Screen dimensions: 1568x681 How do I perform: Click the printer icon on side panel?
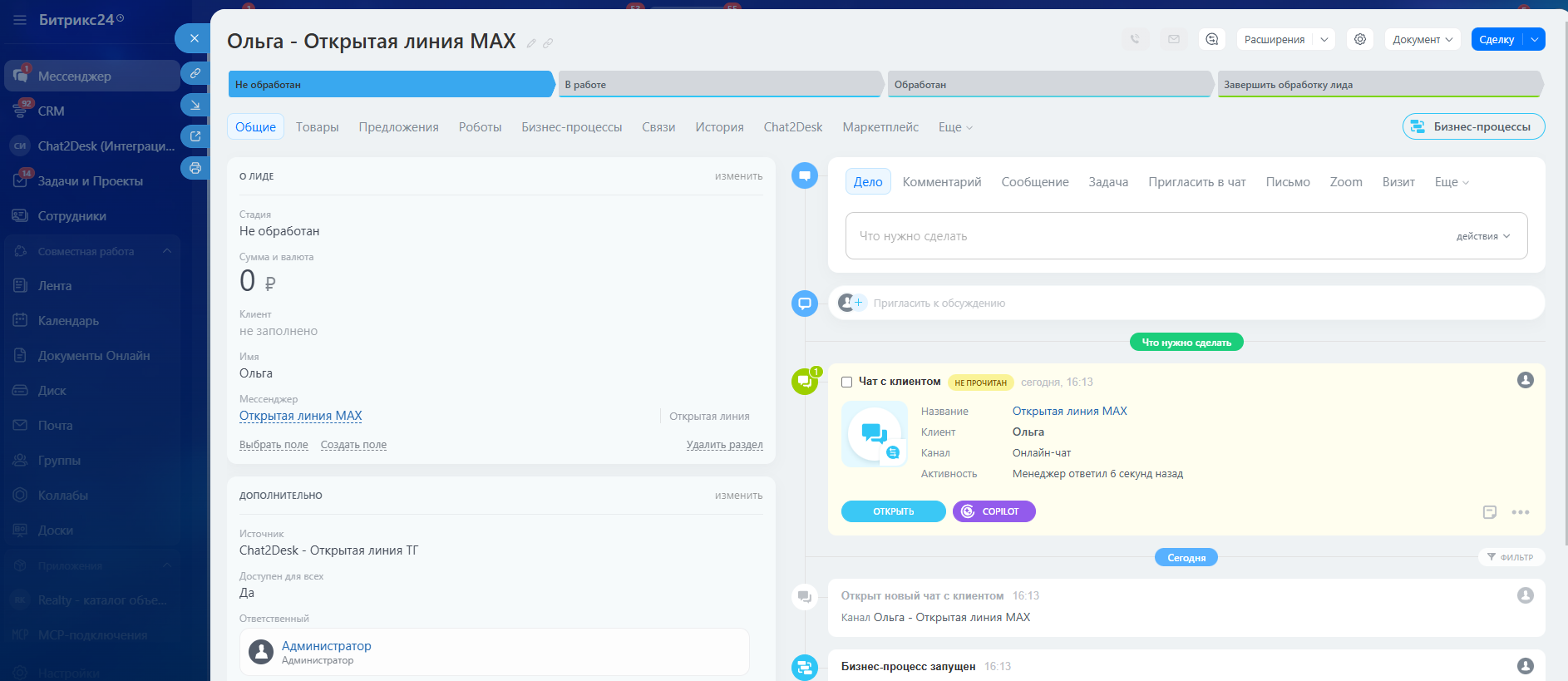click(195, 168)
